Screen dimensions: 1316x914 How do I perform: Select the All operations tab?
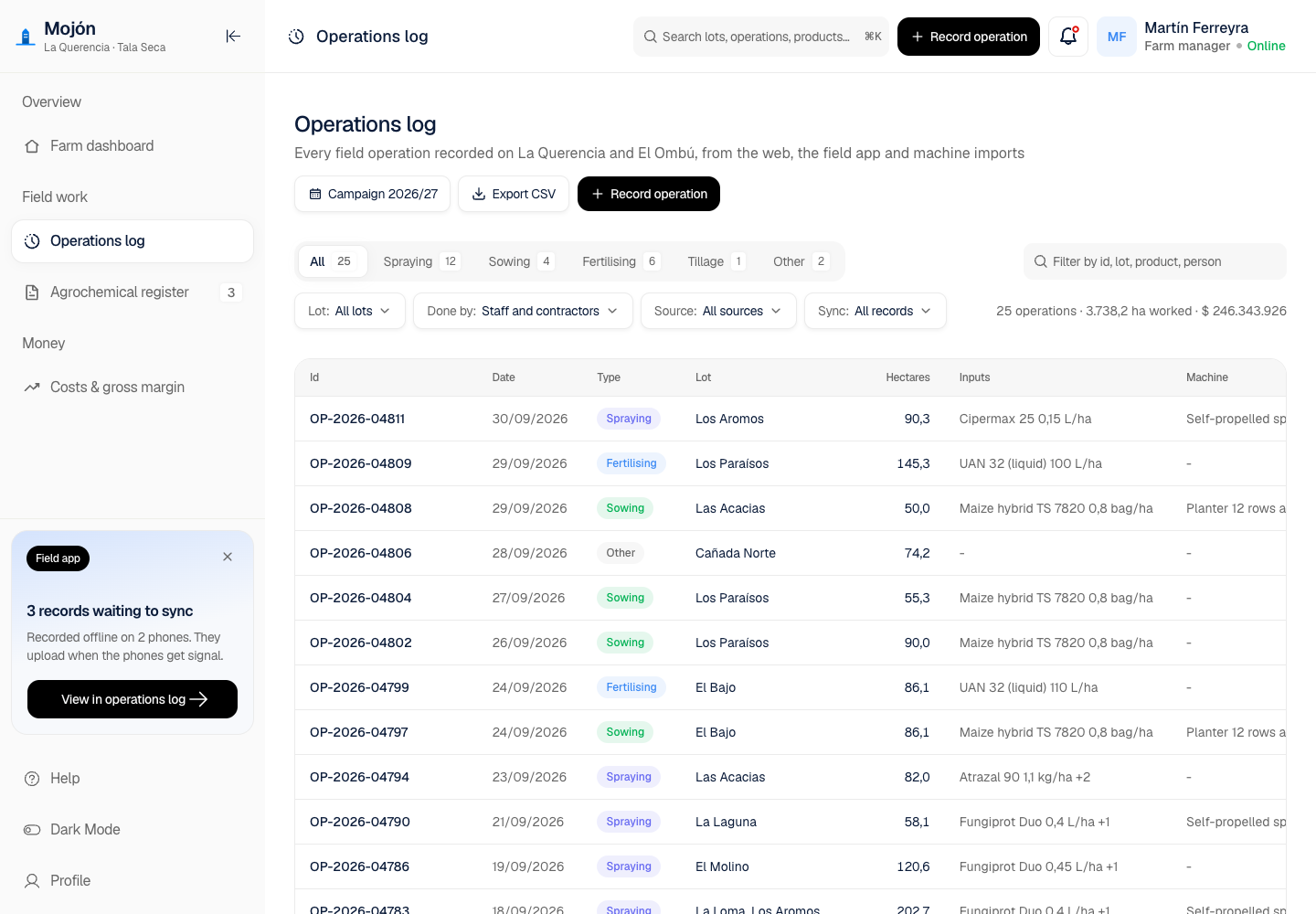[333, 261]
